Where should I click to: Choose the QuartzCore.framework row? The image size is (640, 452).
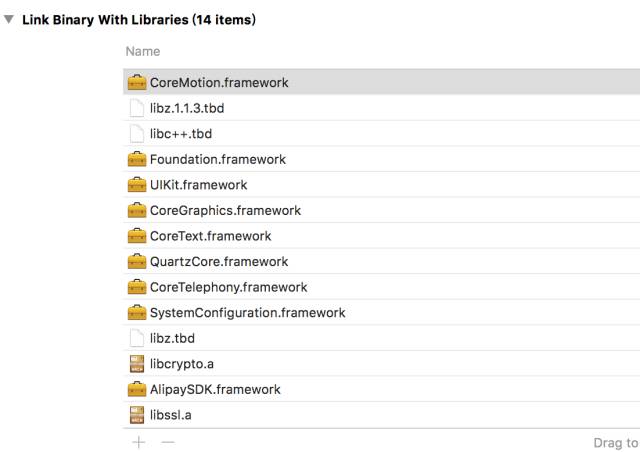pos(382,261)
